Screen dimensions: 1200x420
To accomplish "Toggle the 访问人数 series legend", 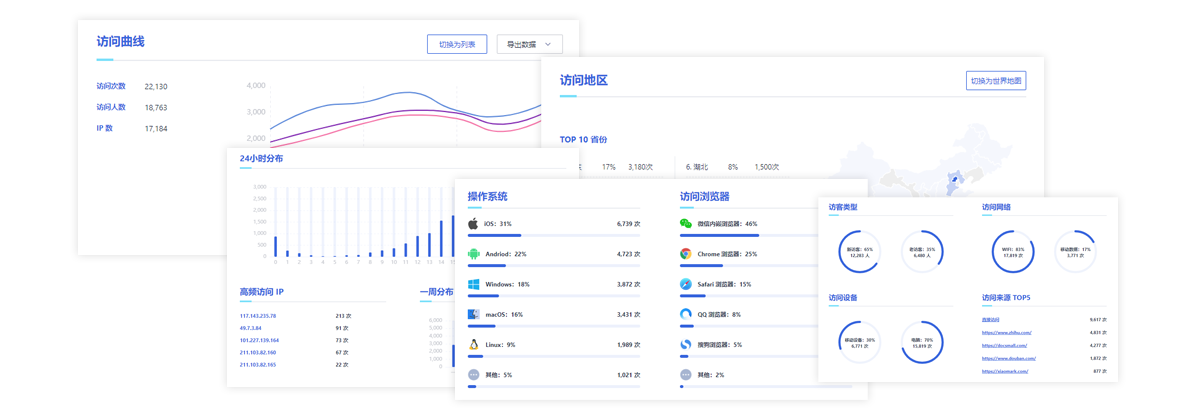I will [x=111, y=107].
